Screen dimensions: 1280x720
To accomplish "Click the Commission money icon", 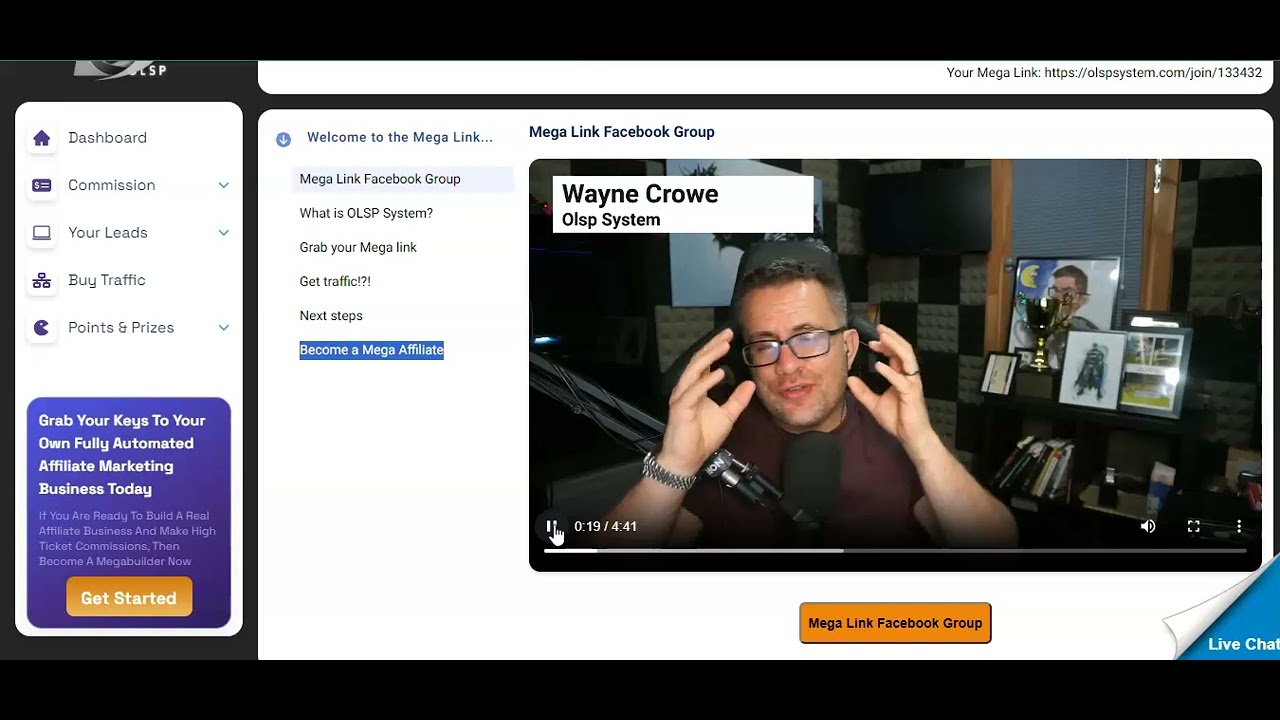I will click(x=42, y=185).
